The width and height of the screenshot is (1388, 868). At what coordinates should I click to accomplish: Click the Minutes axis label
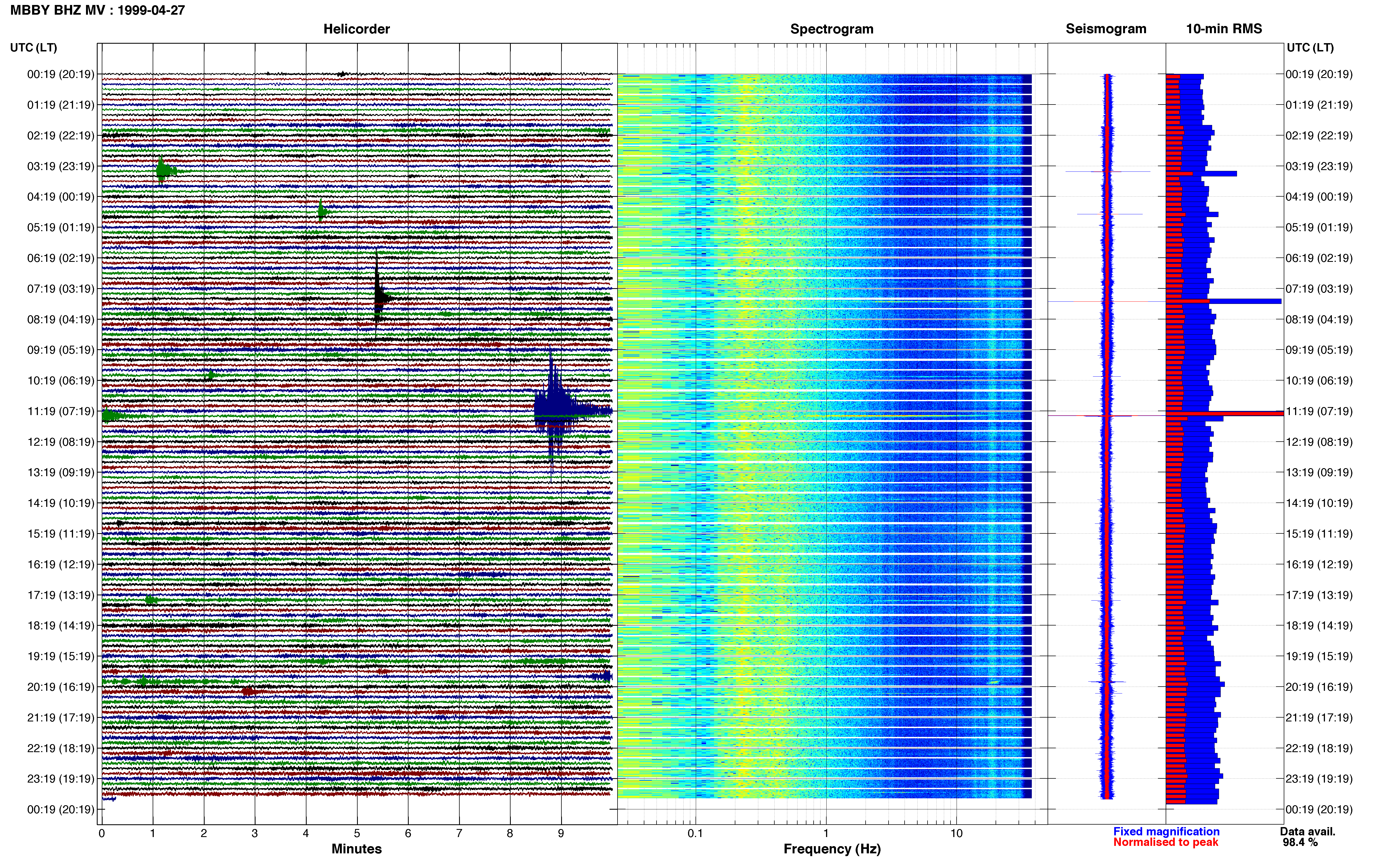(x=356, y=849)
